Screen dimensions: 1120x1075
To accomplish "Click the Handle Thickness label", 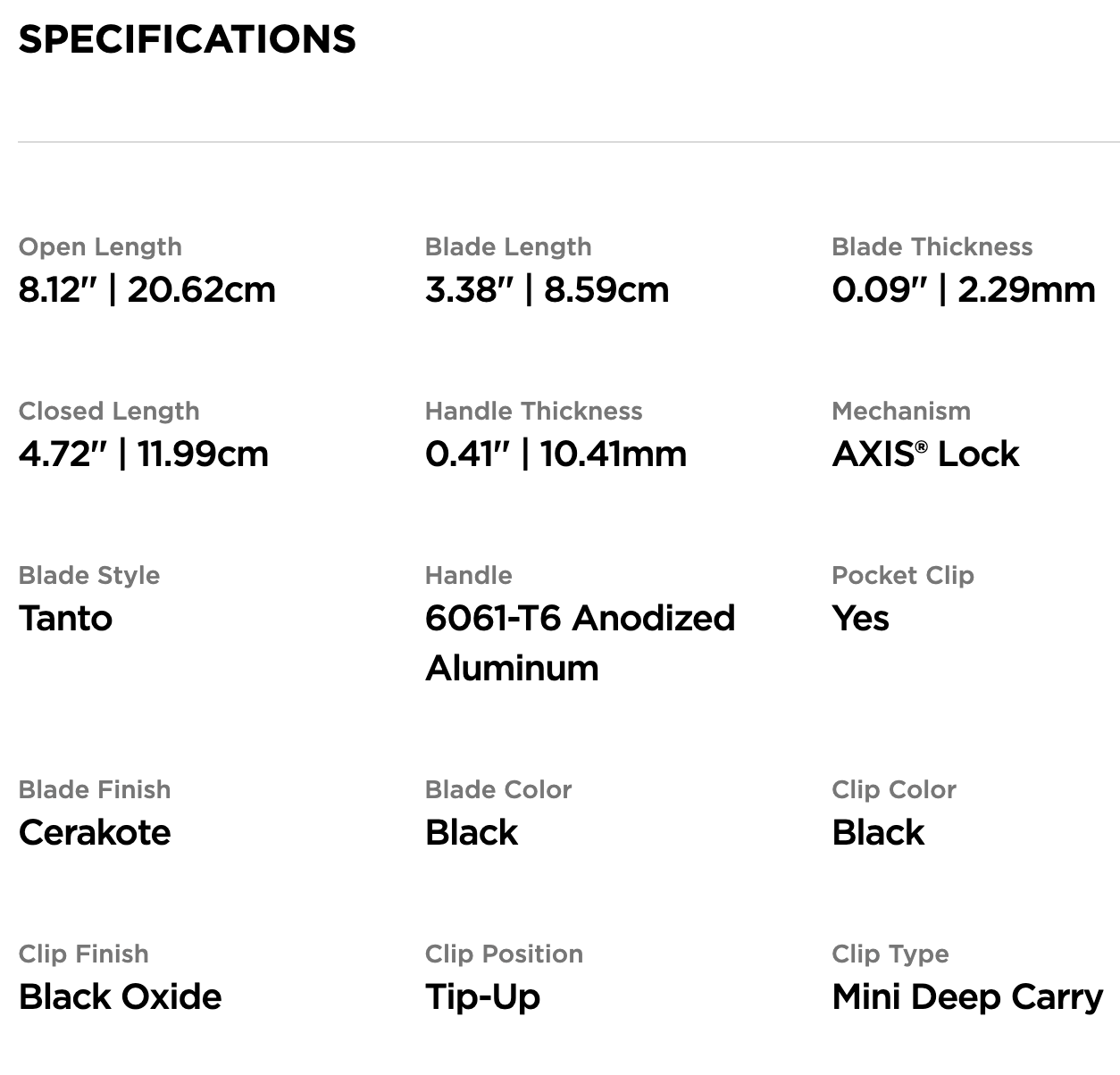I will tap(533, 411).
